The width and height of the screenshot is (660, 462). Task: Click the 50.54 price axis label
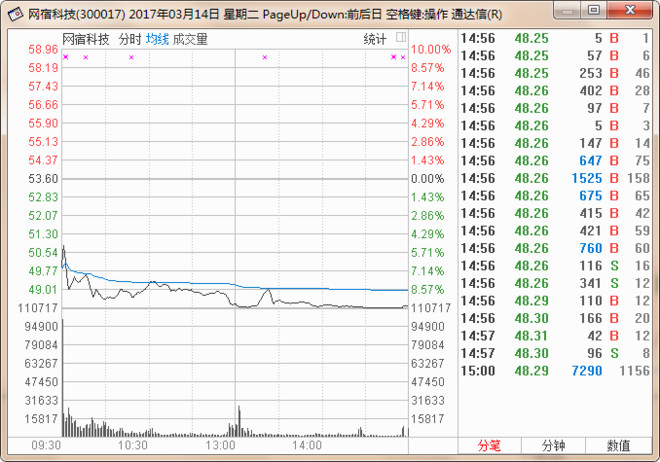[x=43, y=252]
